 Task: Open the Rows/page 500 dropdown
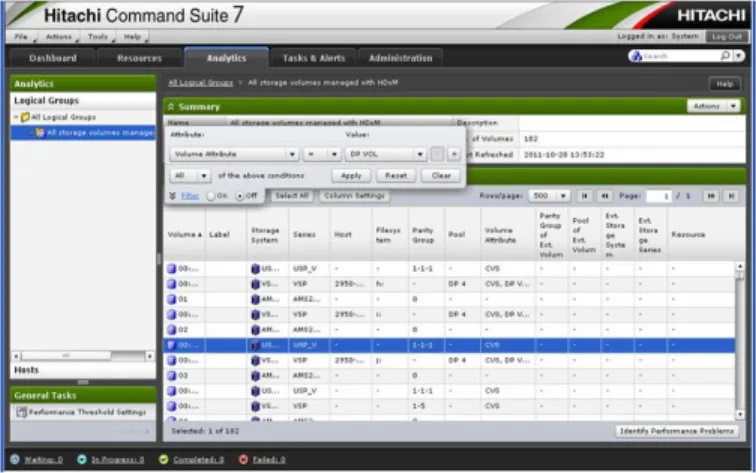(x=549, y=196)
